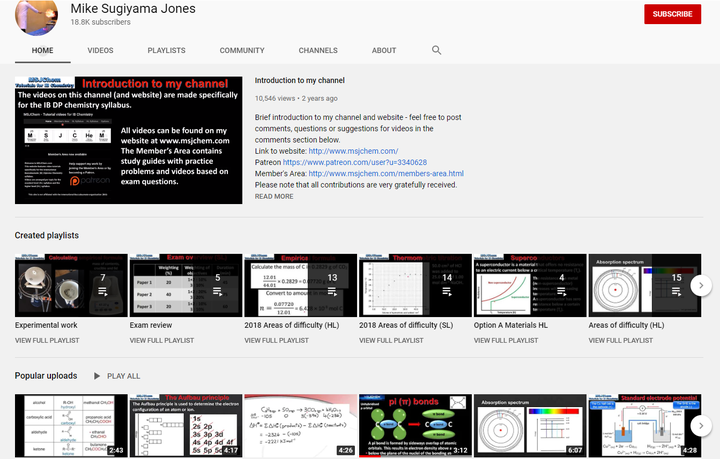720x459 pixels.
Task: Click the Option A Materials HL title
Action: pos(511,325)
